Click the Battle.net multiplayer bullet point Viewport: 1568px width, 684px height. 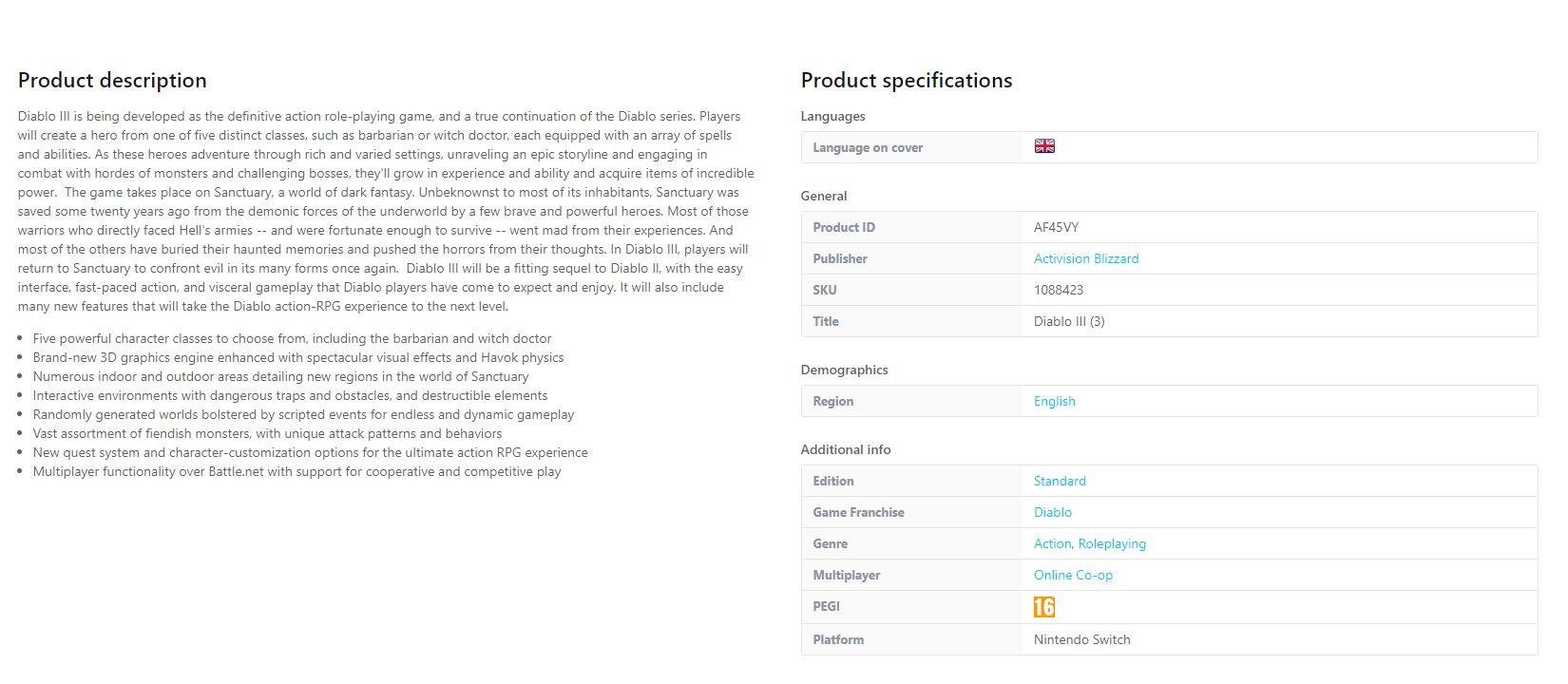pos(296,471)
